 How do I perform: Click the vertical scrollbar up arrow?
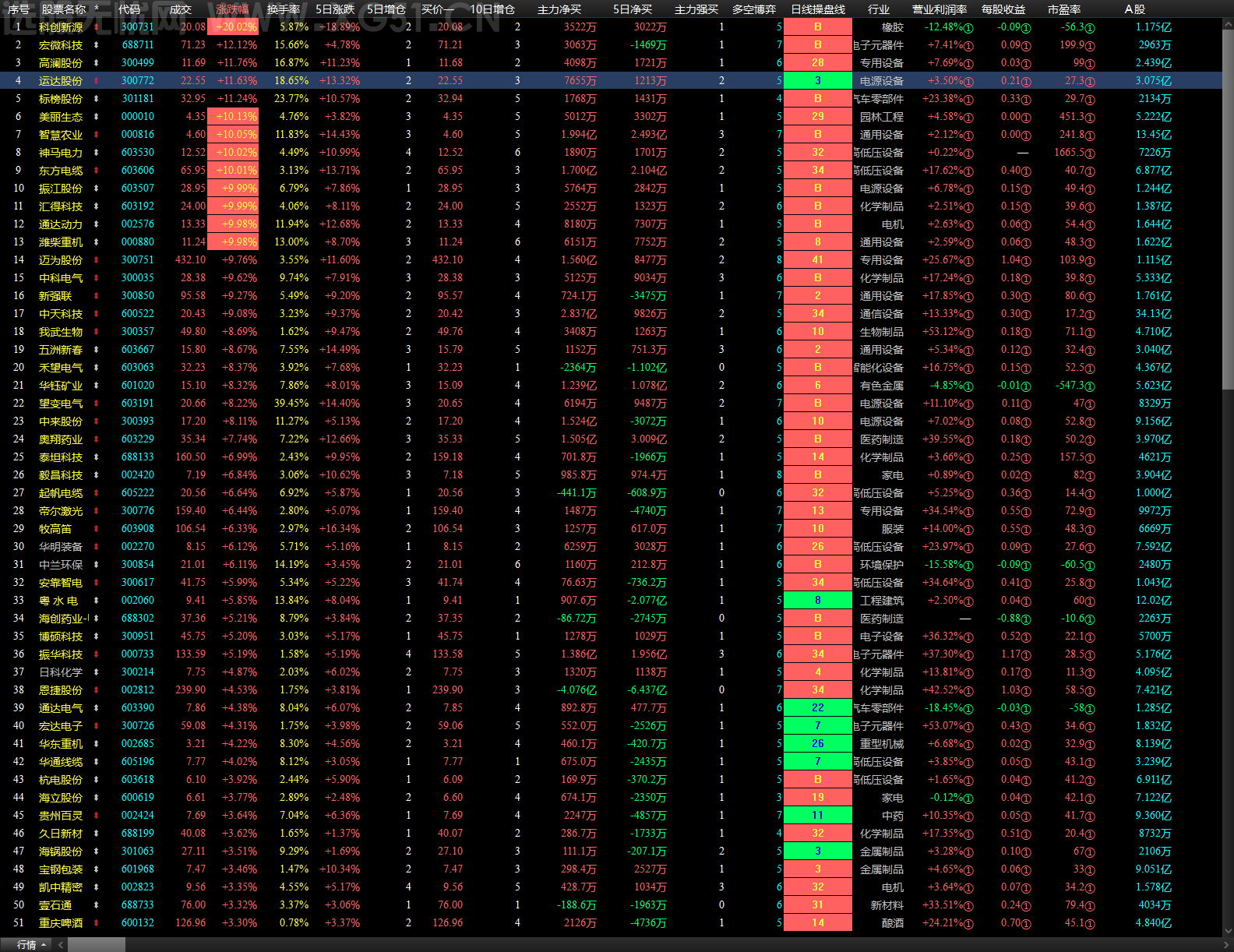(1228, 24)
